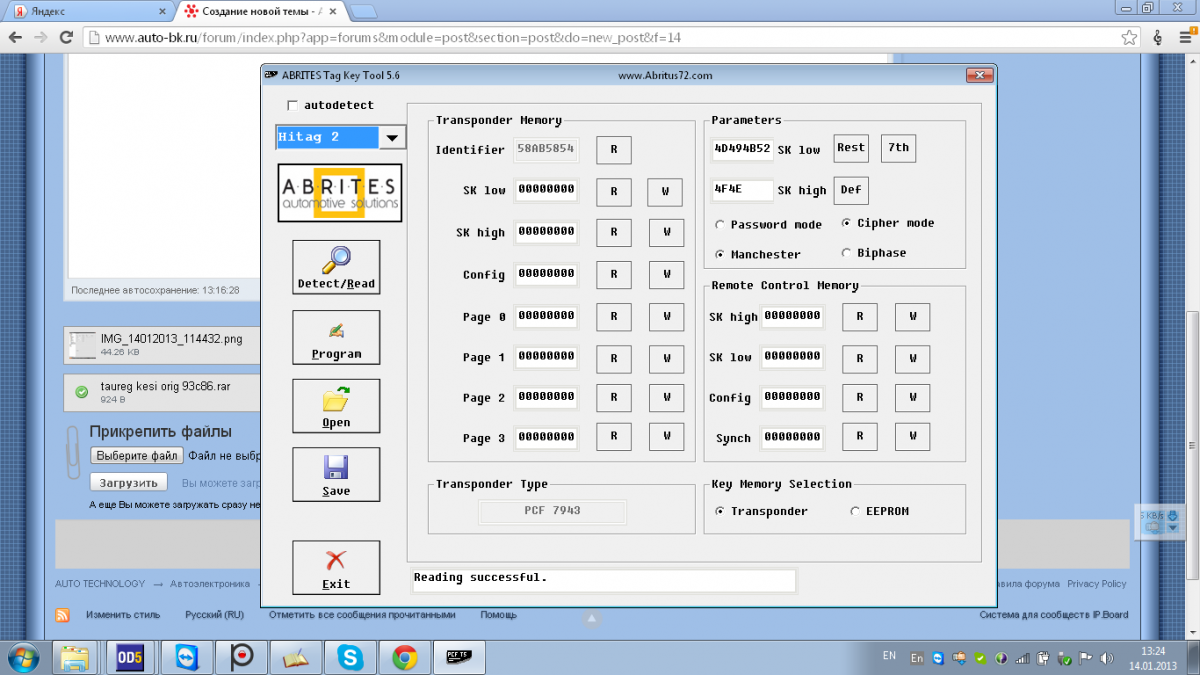Read Remote Control Memory SK high
This screenshot has width=1200, height=675.
pos(860,317)
